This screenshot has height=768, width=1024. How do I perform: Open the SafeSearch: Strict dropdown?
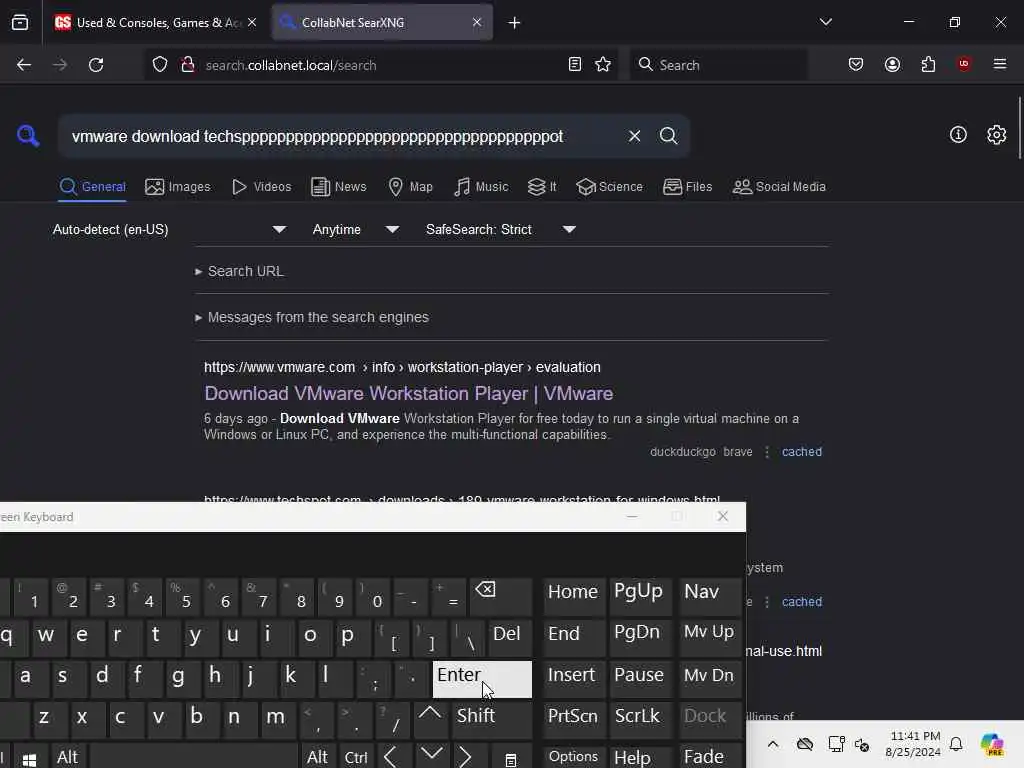pos(500,229)
